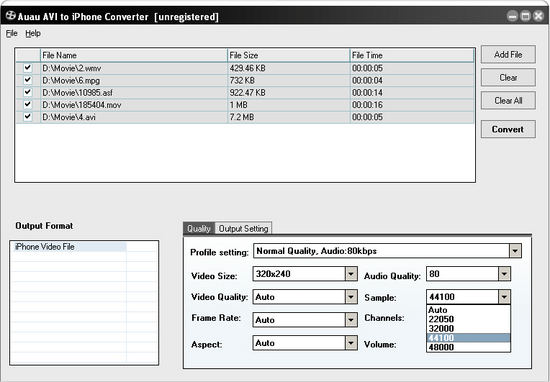Select the D:\Movie\185404.mov file name

pos(82,105)
